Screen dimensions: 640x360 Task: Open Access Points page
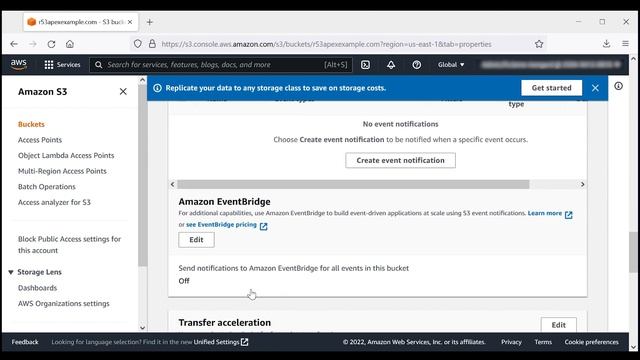pos(40,140)
